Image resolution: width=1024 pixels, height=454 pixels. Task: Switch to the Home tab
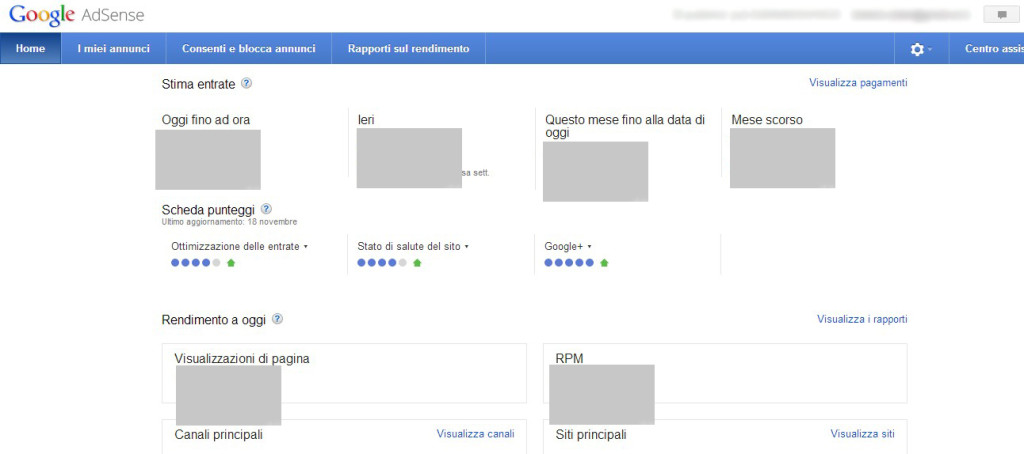pyautogui.click(x=30, y=49)
